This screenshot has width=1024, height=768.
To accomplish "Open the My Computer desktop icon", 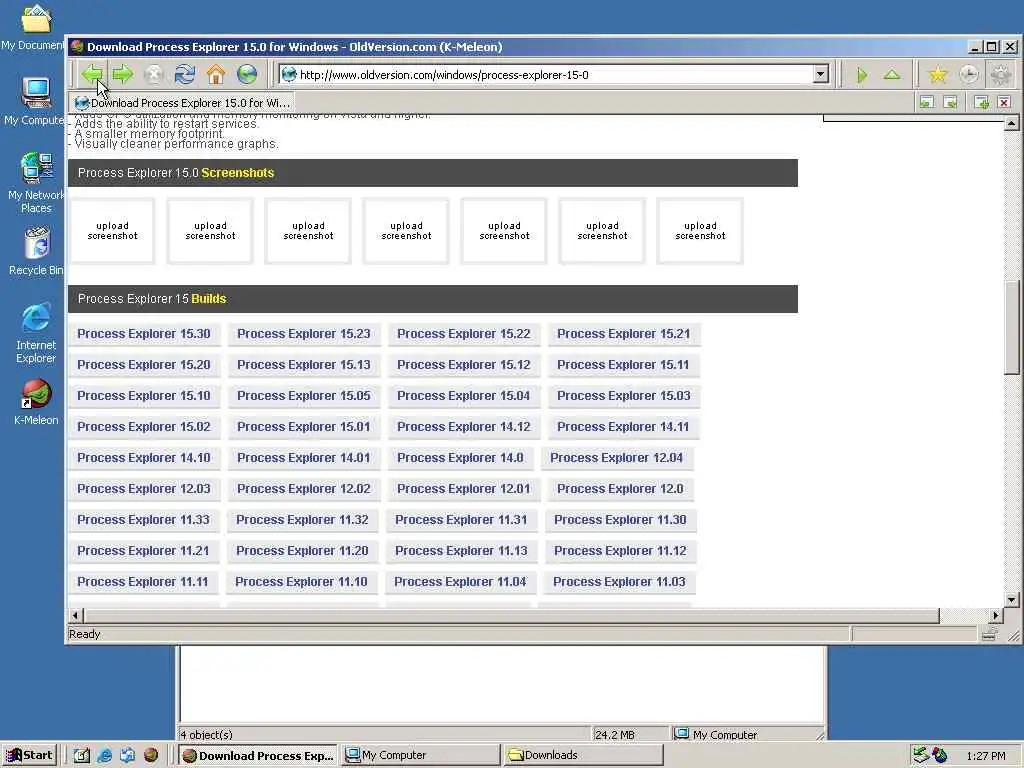I will pos(35,101).
